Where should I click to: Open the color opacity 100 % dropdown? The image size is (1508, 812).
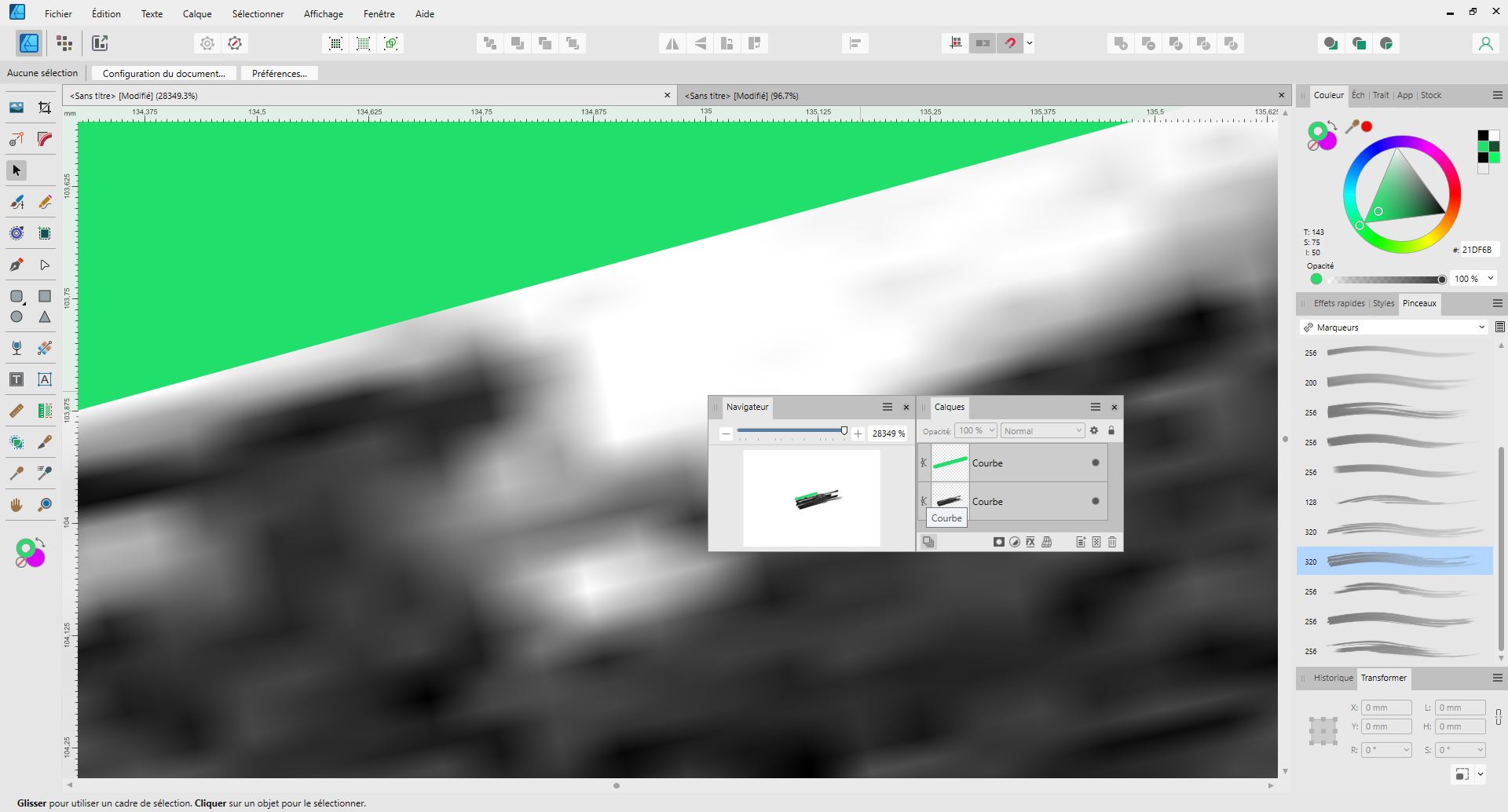1490,278
